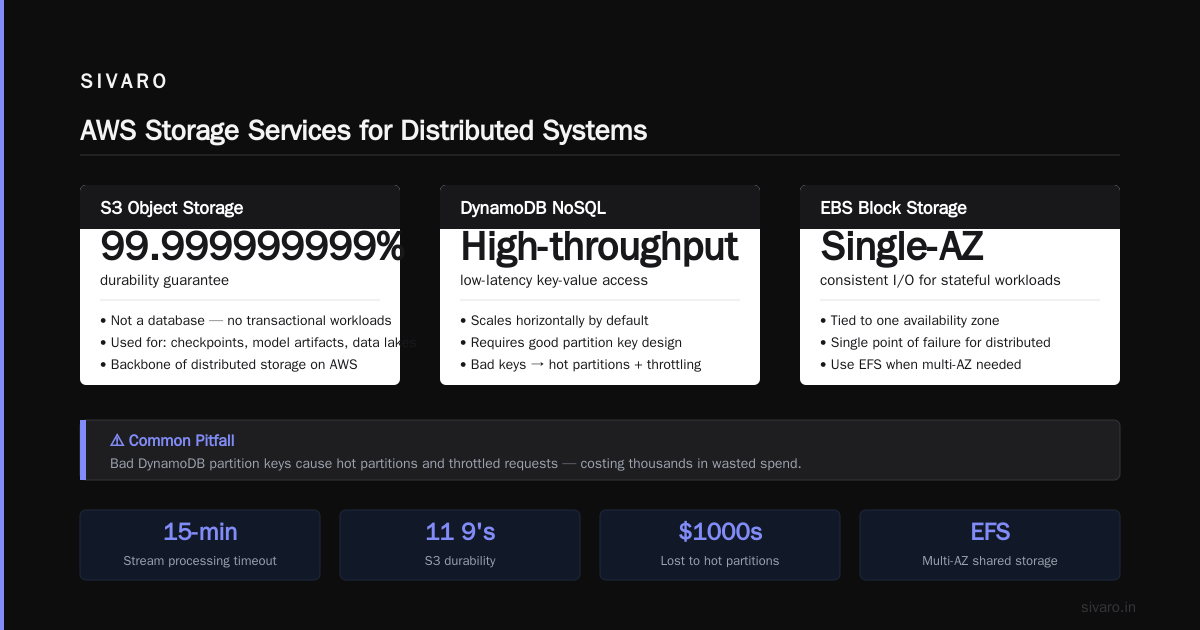Click 'consistent I/O for stateful workloads' subtitle

[940, 280]
